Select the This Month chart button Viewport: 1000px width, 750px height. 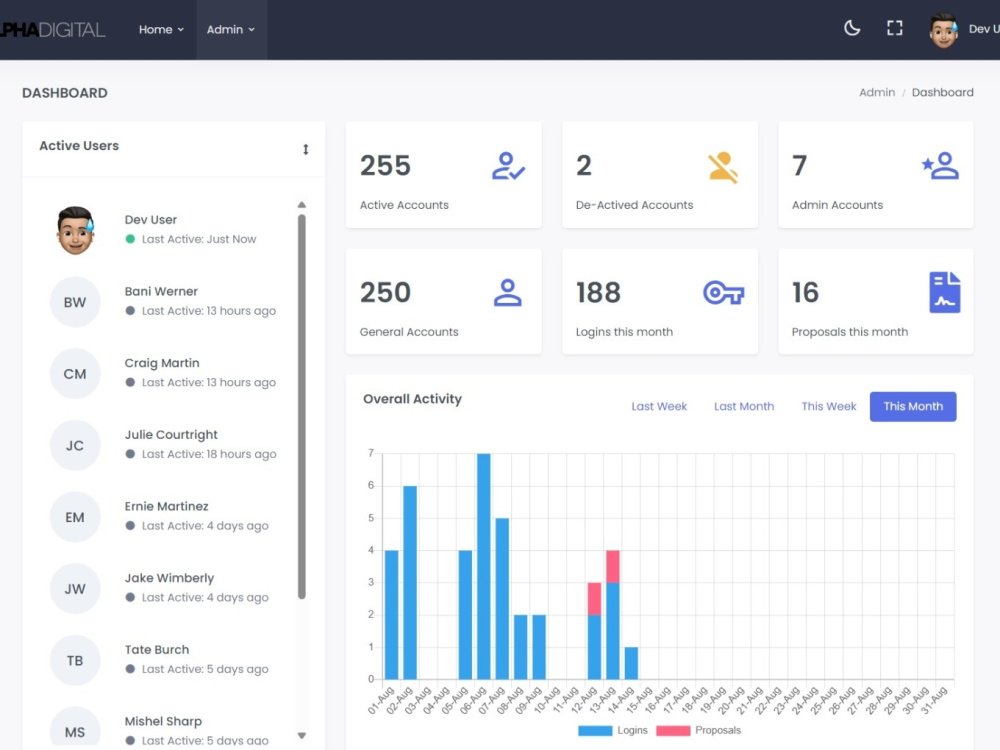click(x=913, y=406)
